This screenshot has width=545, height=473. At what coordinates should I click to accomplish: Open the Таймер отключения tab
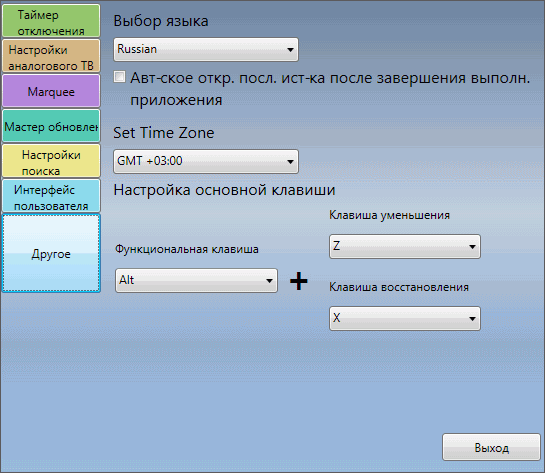click(51, 21)
